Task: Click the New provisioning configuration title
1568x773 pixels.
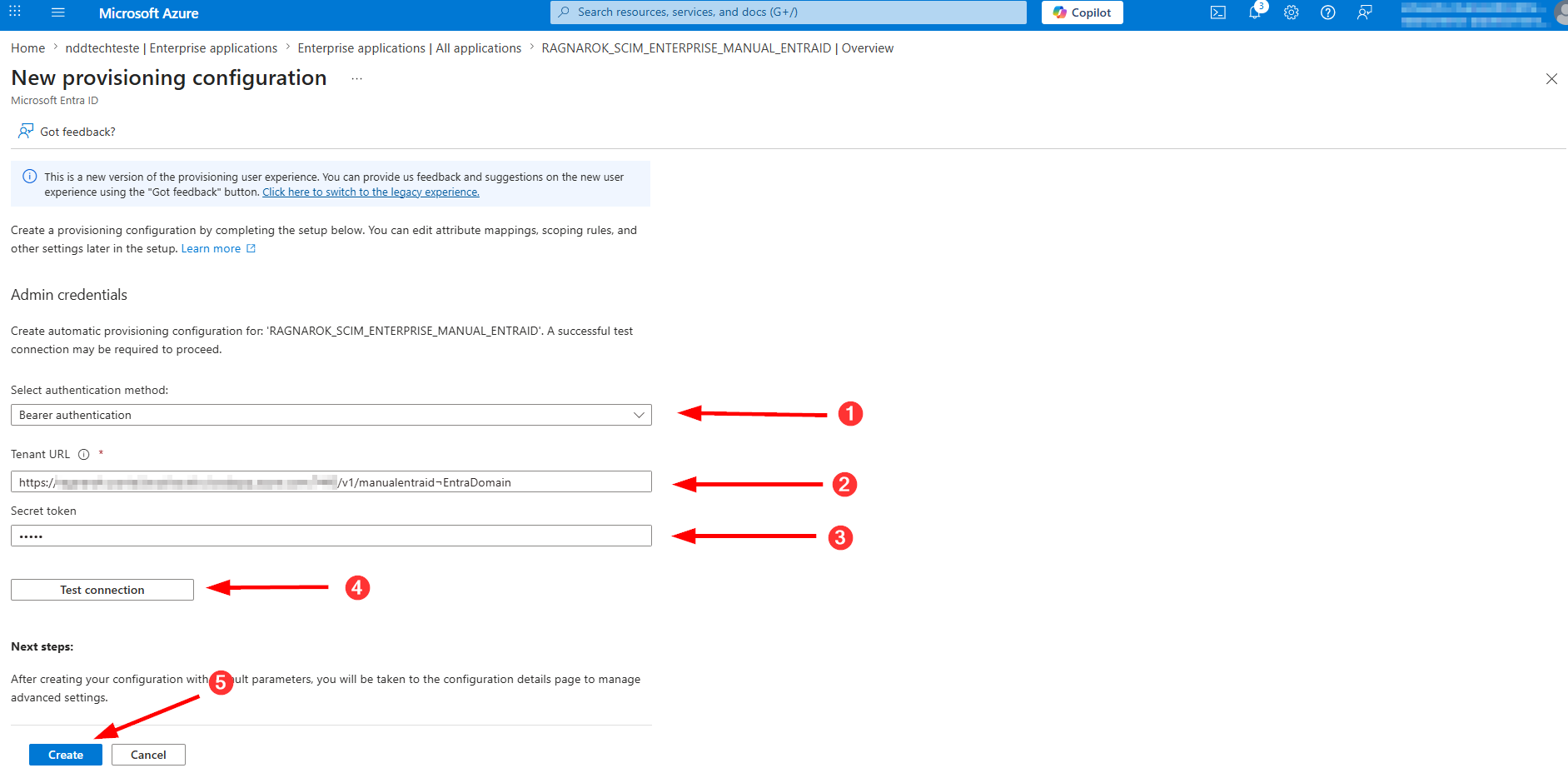Action: (x=169, y=77)
